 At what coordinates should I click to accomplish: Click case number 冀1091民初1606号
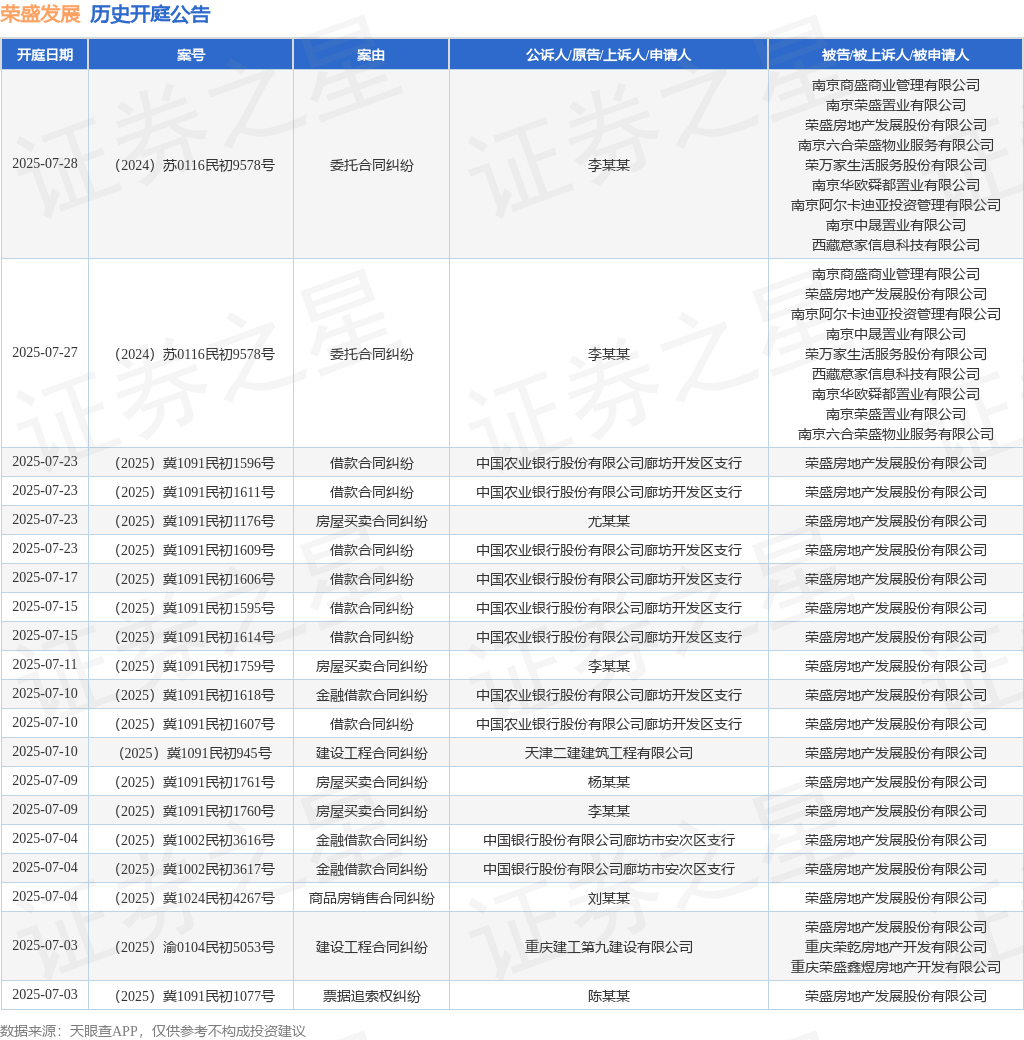(195, 579)
